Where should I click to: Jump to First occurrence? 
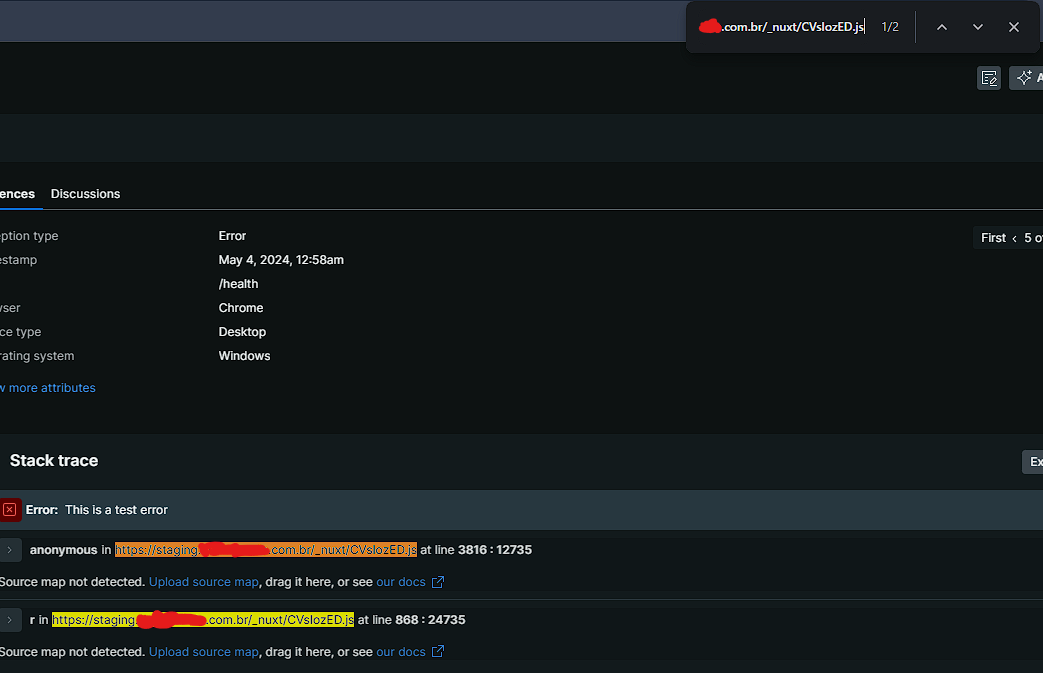[993, 238]
